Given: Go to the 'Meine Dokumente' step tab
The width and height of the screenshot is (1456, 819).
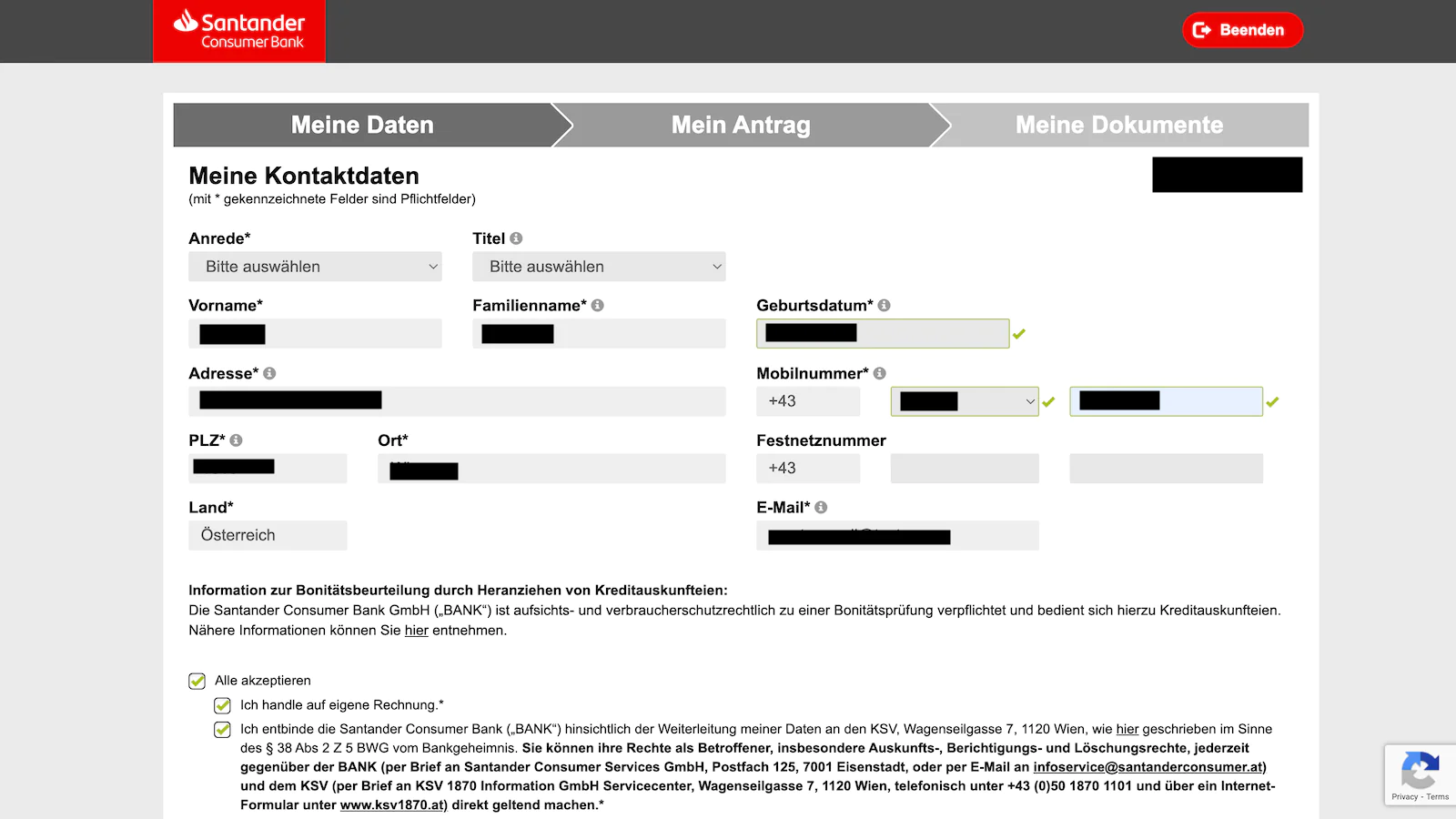Looking at the screenshot, I should point(1119,125).
